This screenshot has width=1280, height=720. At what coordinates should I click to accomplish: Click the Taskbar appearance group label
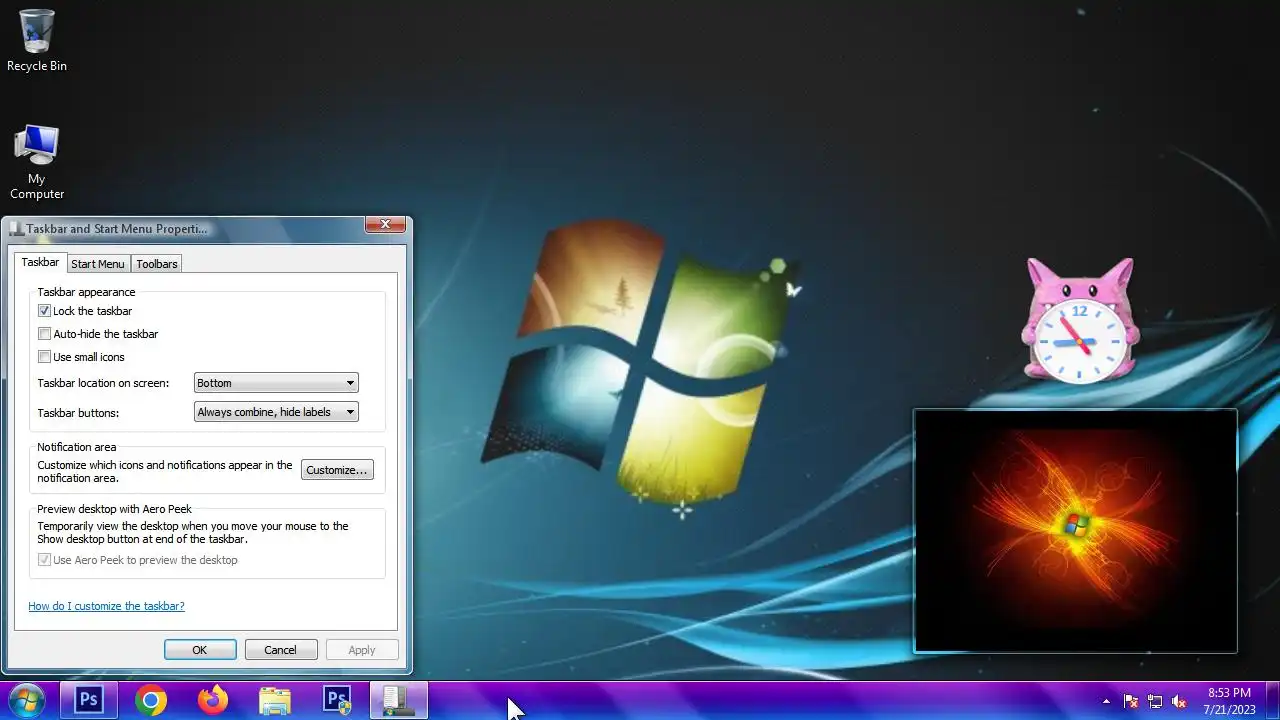pyautogui.click(x=86, y=292)
